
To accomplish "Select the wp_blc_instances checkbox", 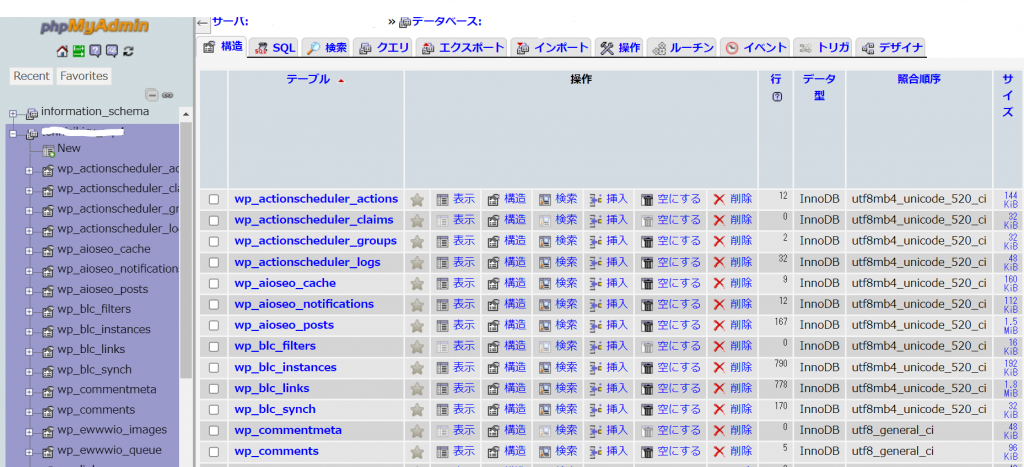I will pos(214,367).
